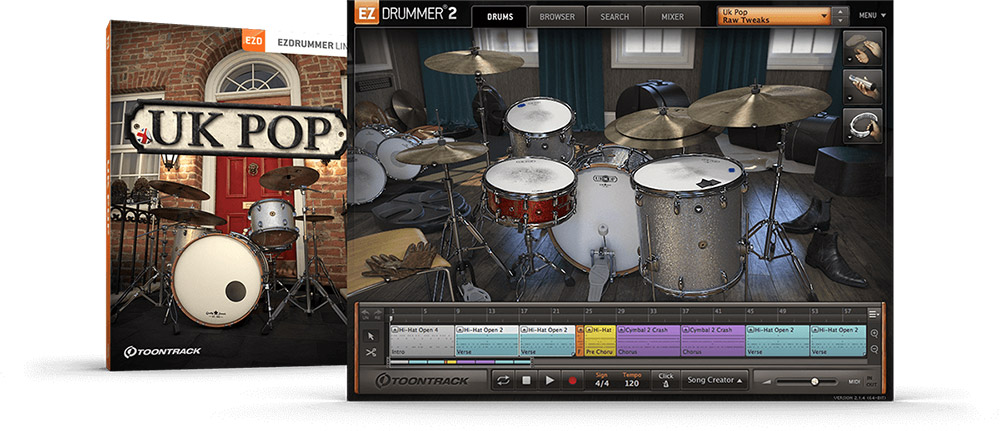Click the Tempo 120 field
The width and height of the screenshot is (1000, 431).
pos(632,381)
